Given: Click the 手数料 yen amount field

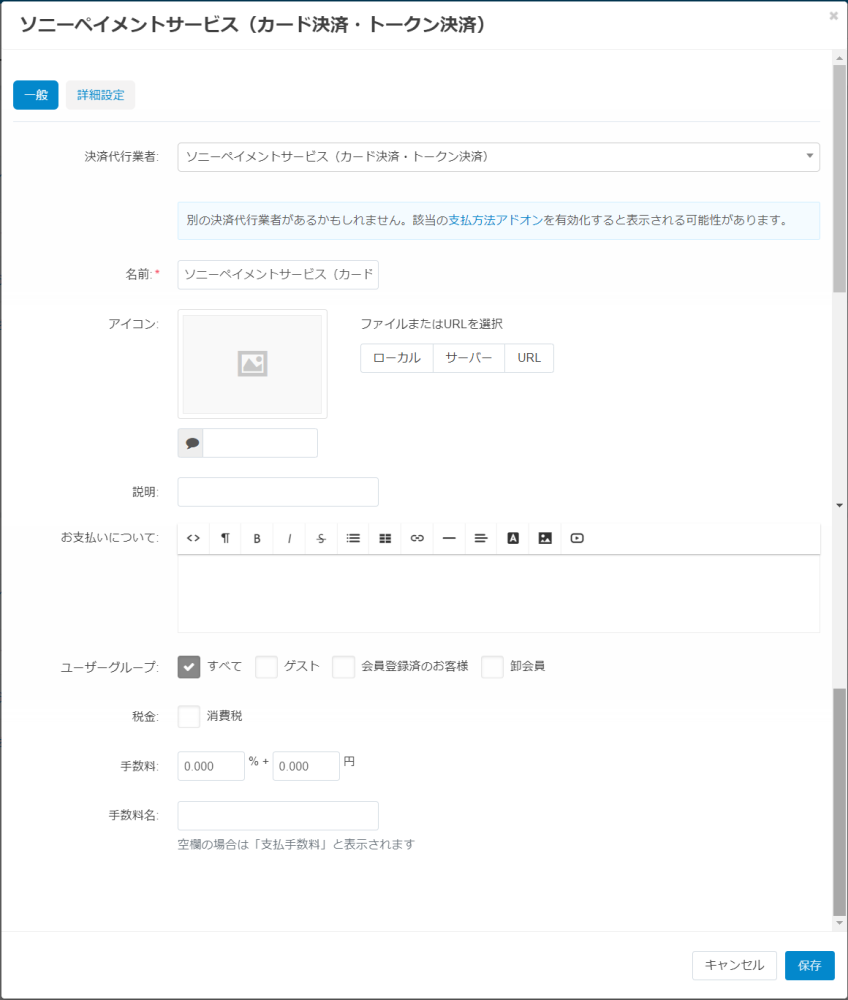Looking at the screenshot, I should [306, 766].
